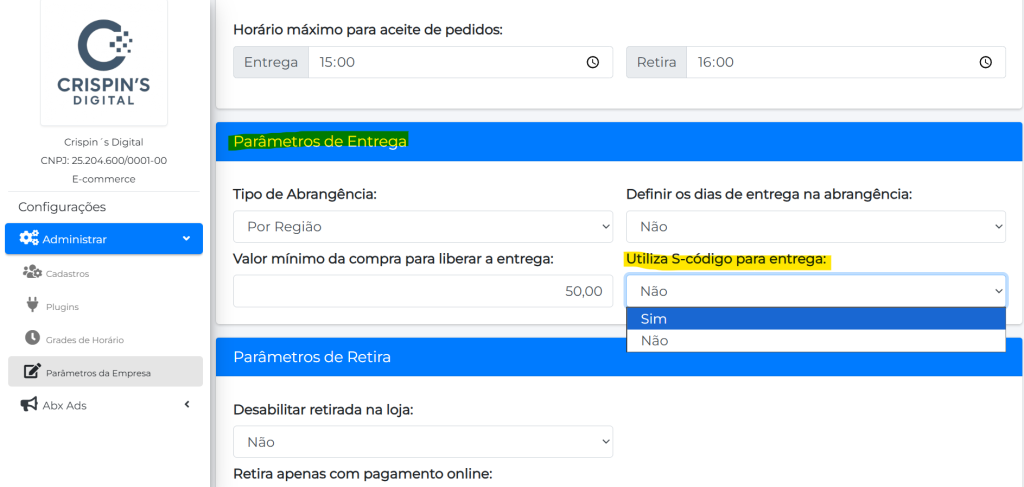This screenshot has height=487, width=1024.
Task: Open the dias de entrega na abrangência dropdown
Action: click(x=815, y=227)
